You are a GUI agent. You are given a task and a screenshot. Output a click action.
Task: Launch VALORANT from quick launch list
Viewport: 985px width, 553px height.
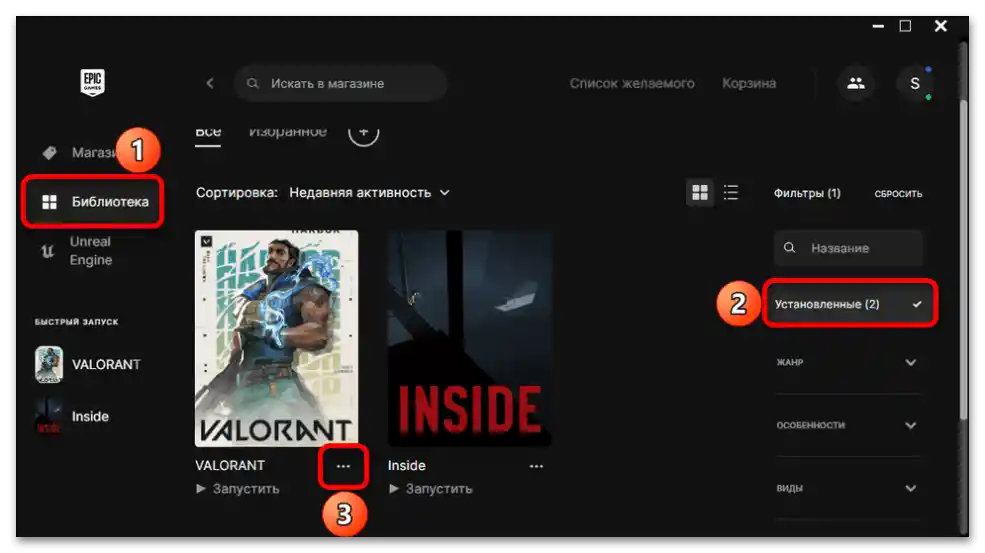tap(88, 364)
